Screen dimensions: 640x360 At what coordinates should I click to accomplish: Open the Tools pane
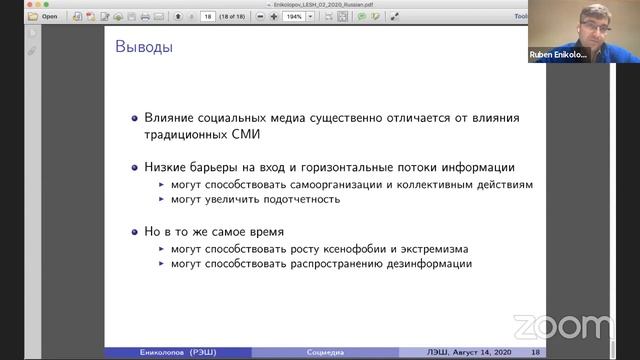(x=521, y=16)
